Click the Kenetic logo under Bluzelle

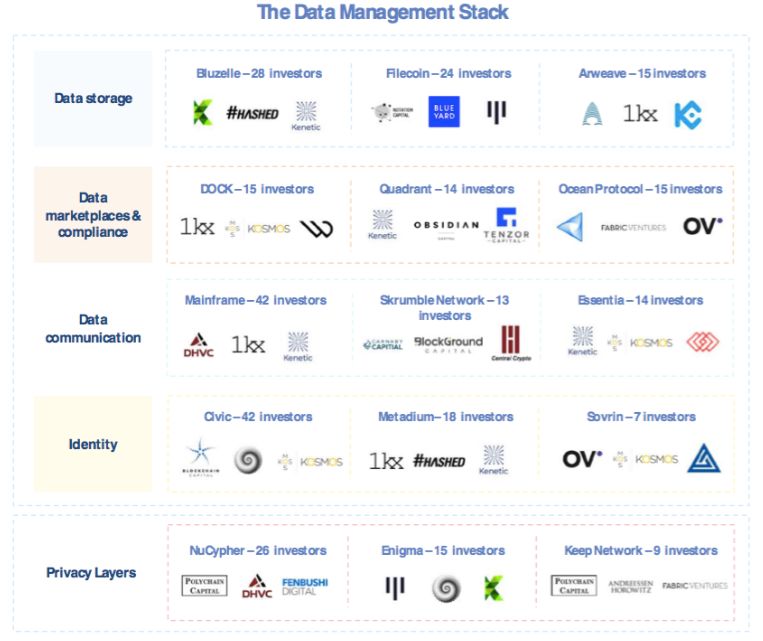pyautogui.click(x=306, y=116)
